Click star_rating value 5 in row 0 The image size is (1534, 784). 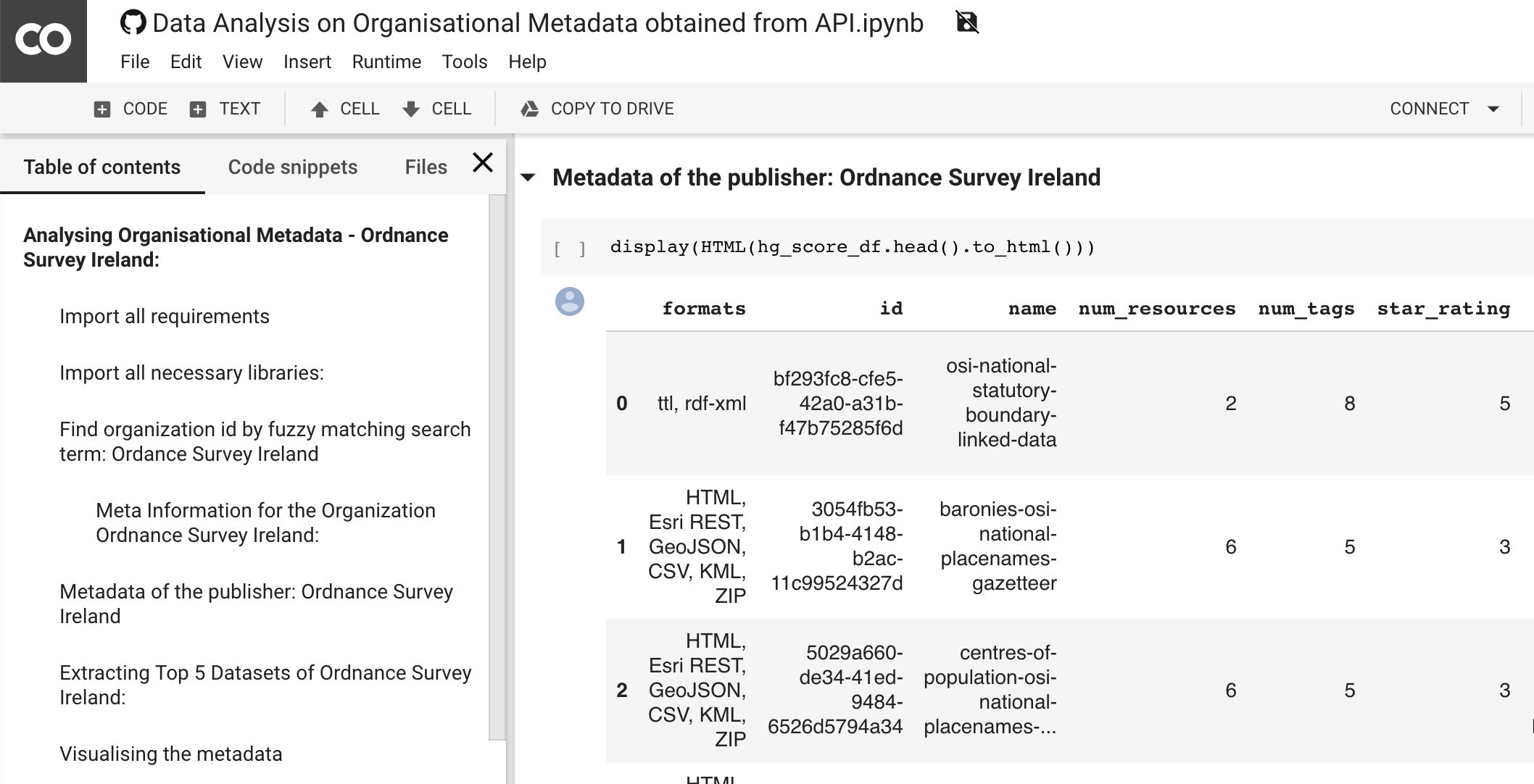1505,403
